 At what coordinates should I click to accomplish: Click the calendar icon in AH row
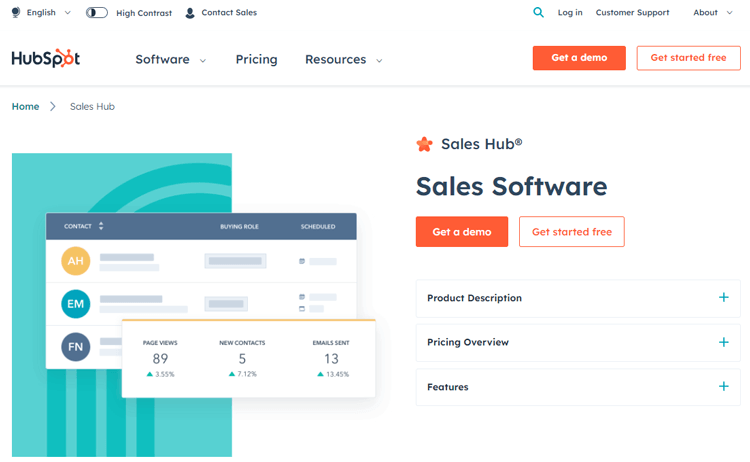302,261
